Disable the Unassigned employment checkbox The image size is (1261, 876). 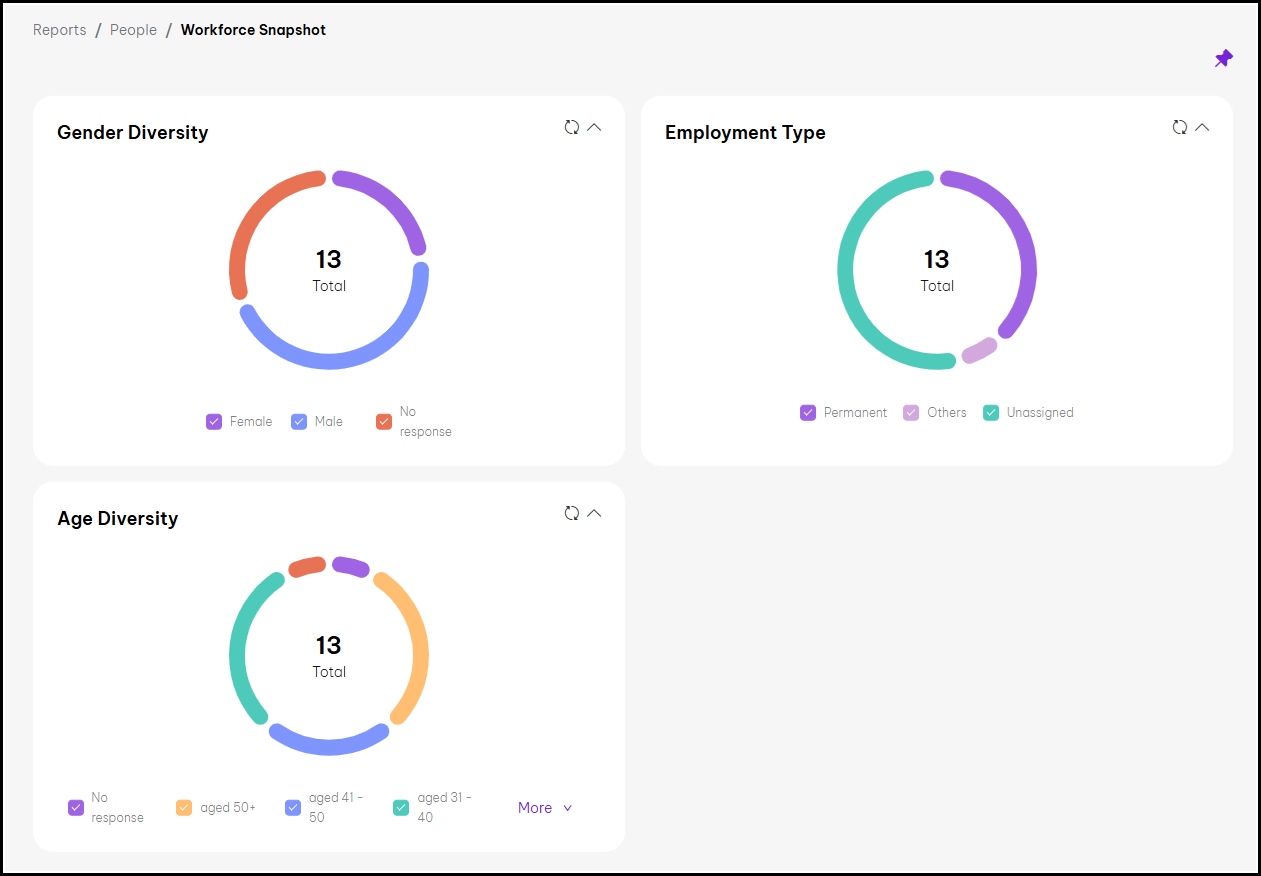[x=991, y=412]
